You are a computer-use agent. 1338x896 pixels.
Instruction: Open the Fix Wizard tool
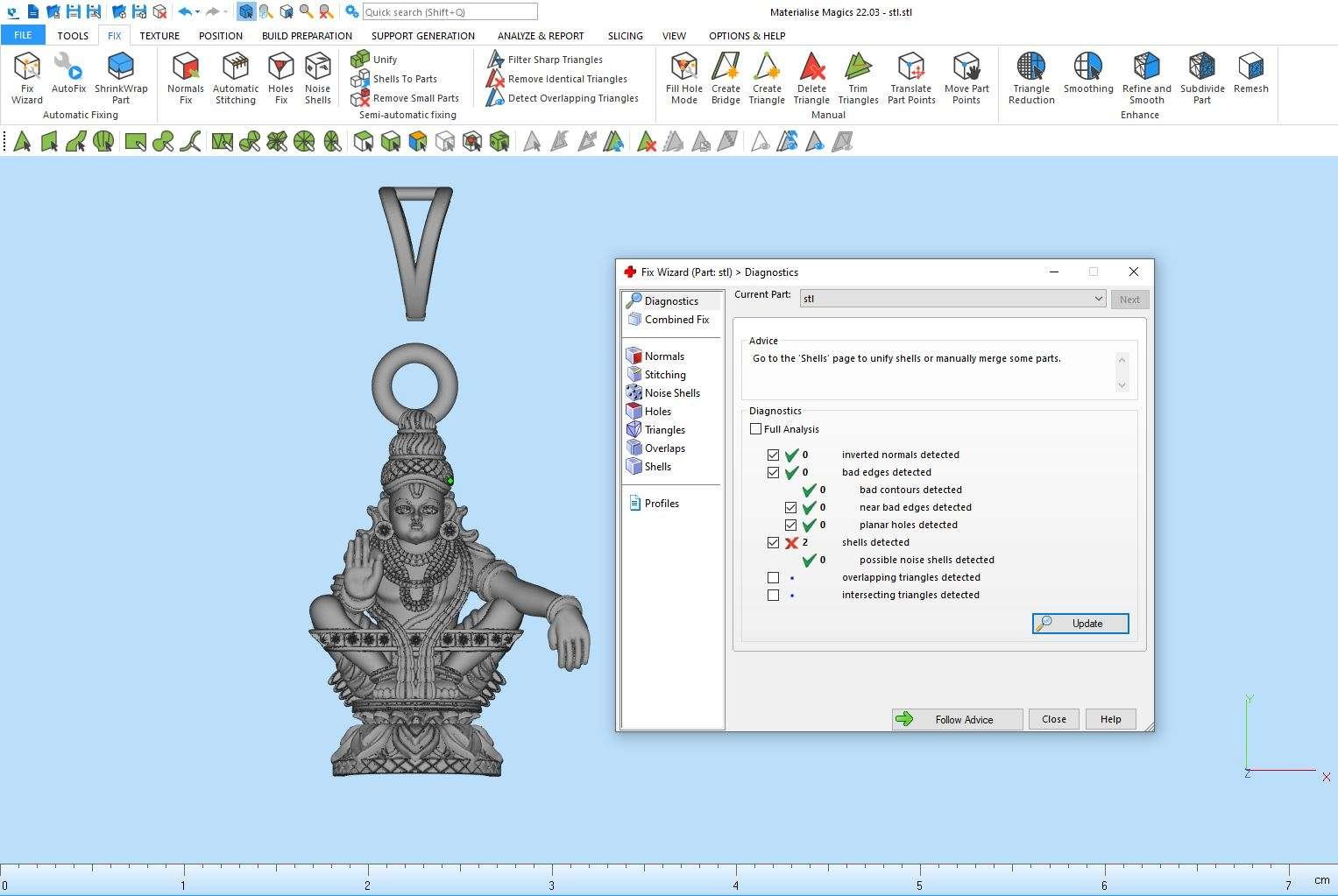27,77
